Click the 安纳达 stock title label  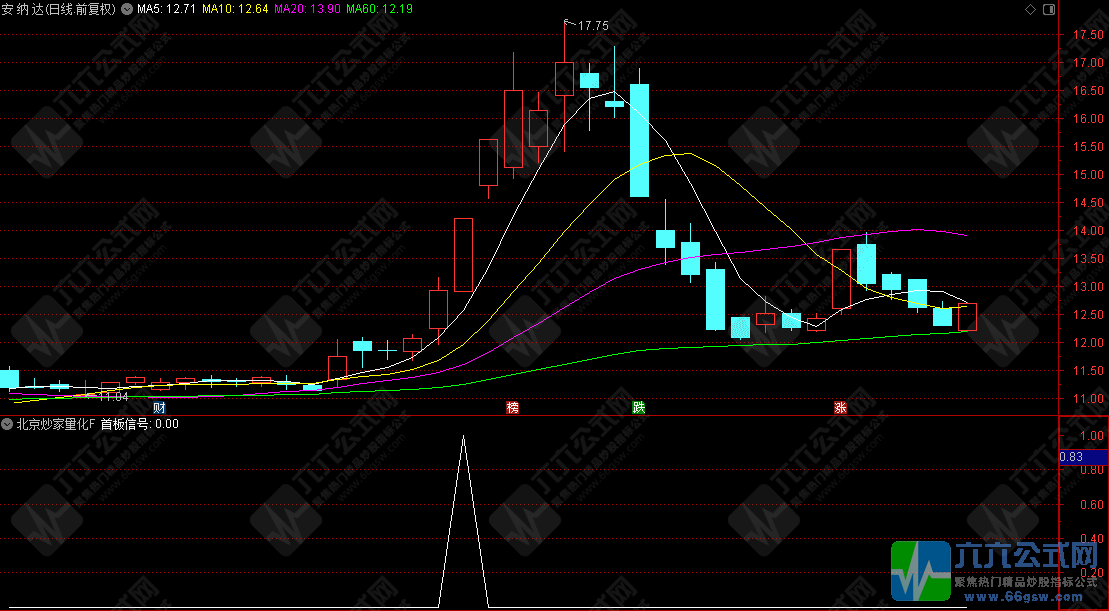pos(58,8)
